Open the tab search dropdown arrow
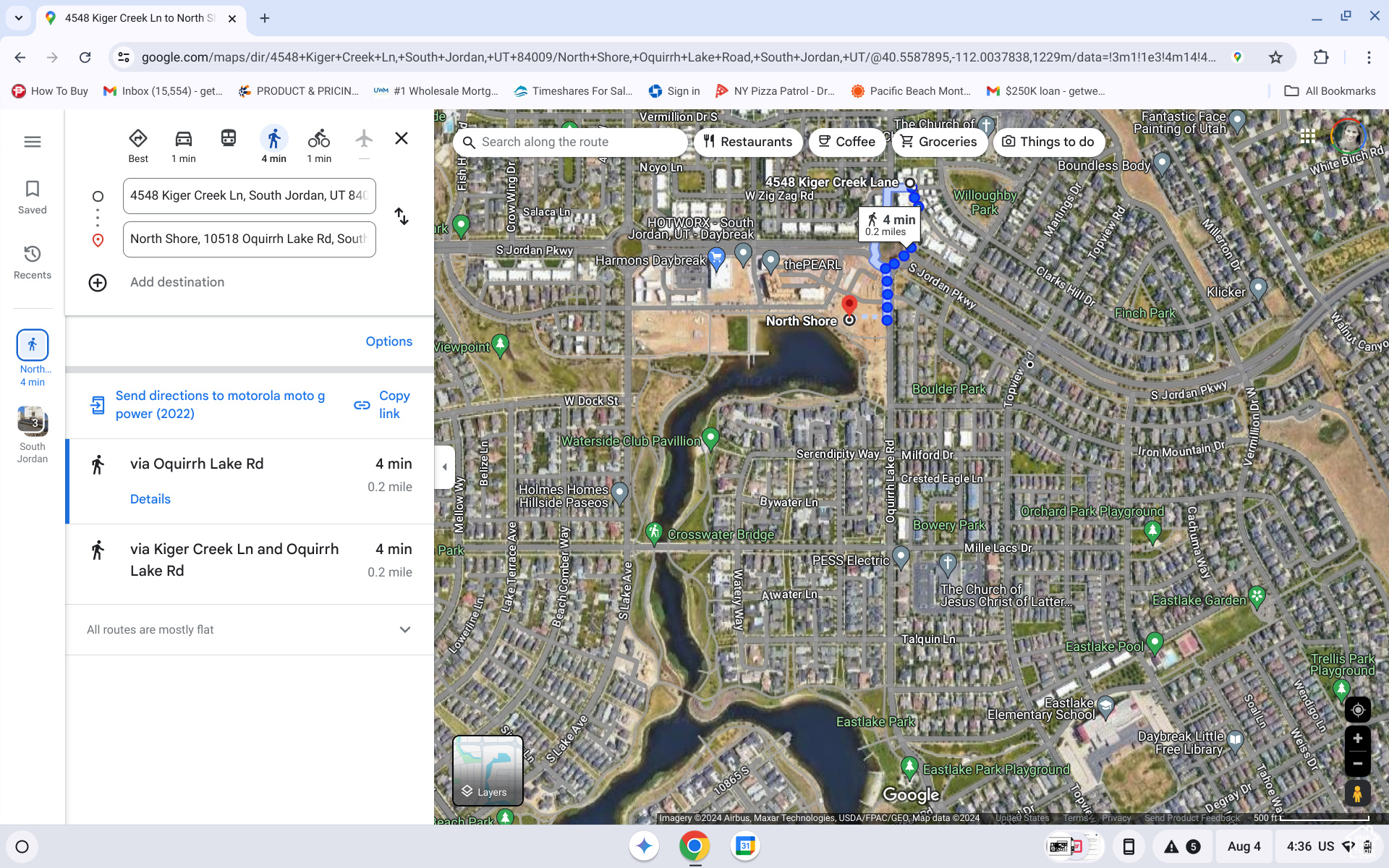Viewport: 1389px width, 868px height. (x=18, y=17)
